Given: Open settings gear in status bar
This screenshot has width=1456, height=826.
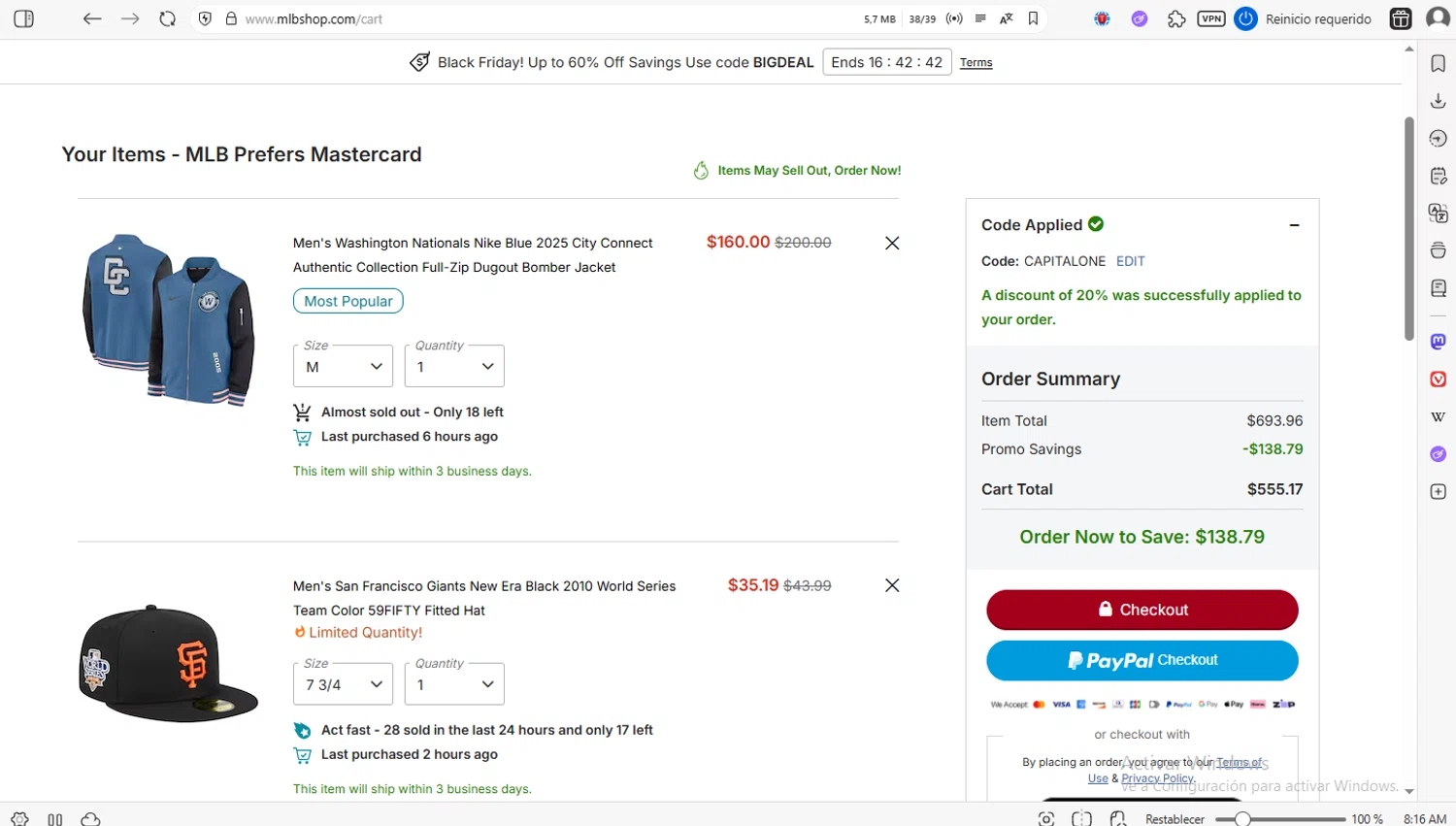Looking at the screenshot, I should click(19, 819).
